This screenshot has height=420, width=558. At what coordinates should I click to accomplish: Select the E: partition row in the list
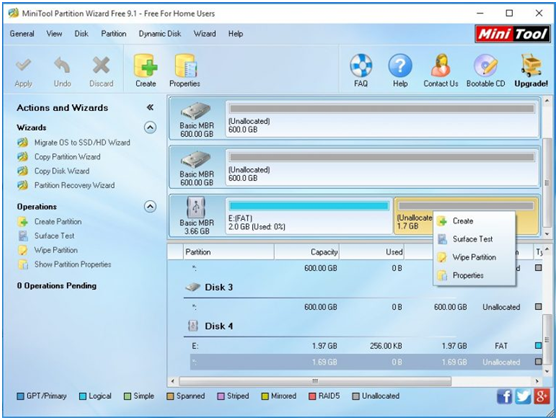click(x=366, y=346)
